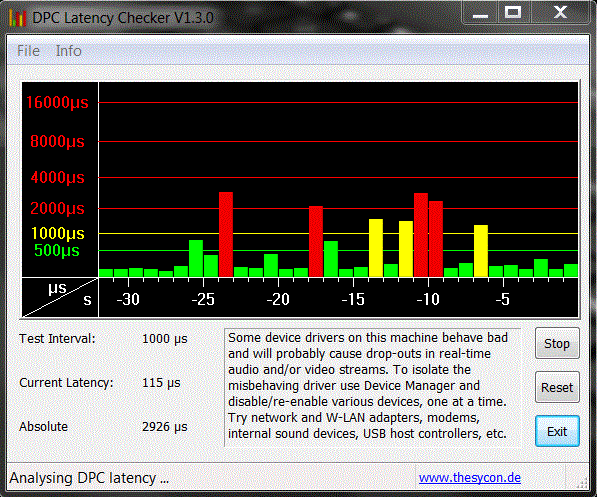Click the Analysing DPC latency status text
Viewport: 597px width, 497px height.
pos(89,478)
